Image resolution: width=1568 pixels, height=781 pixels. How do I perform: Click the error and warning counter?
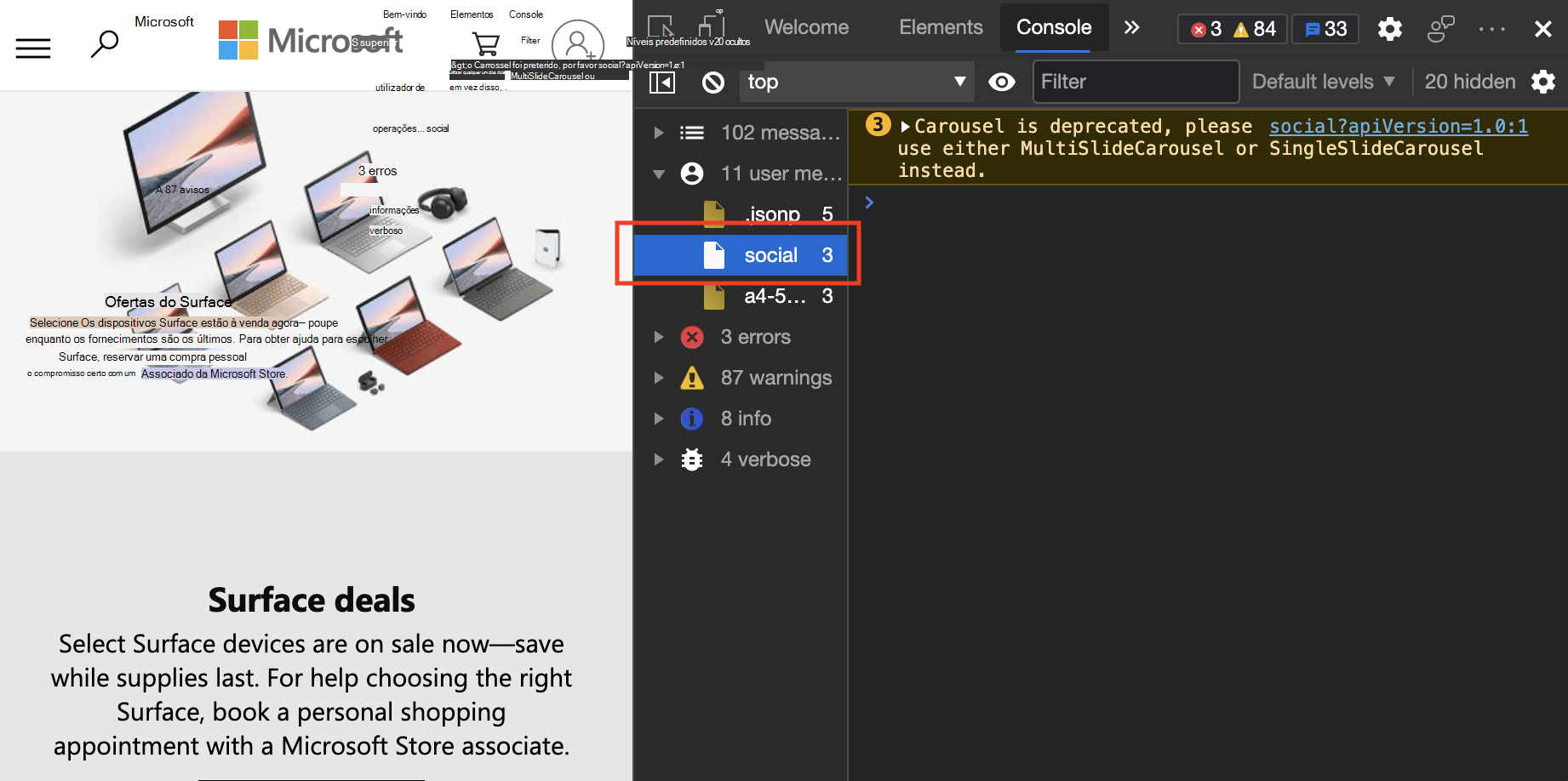[x=1233, y=29]
